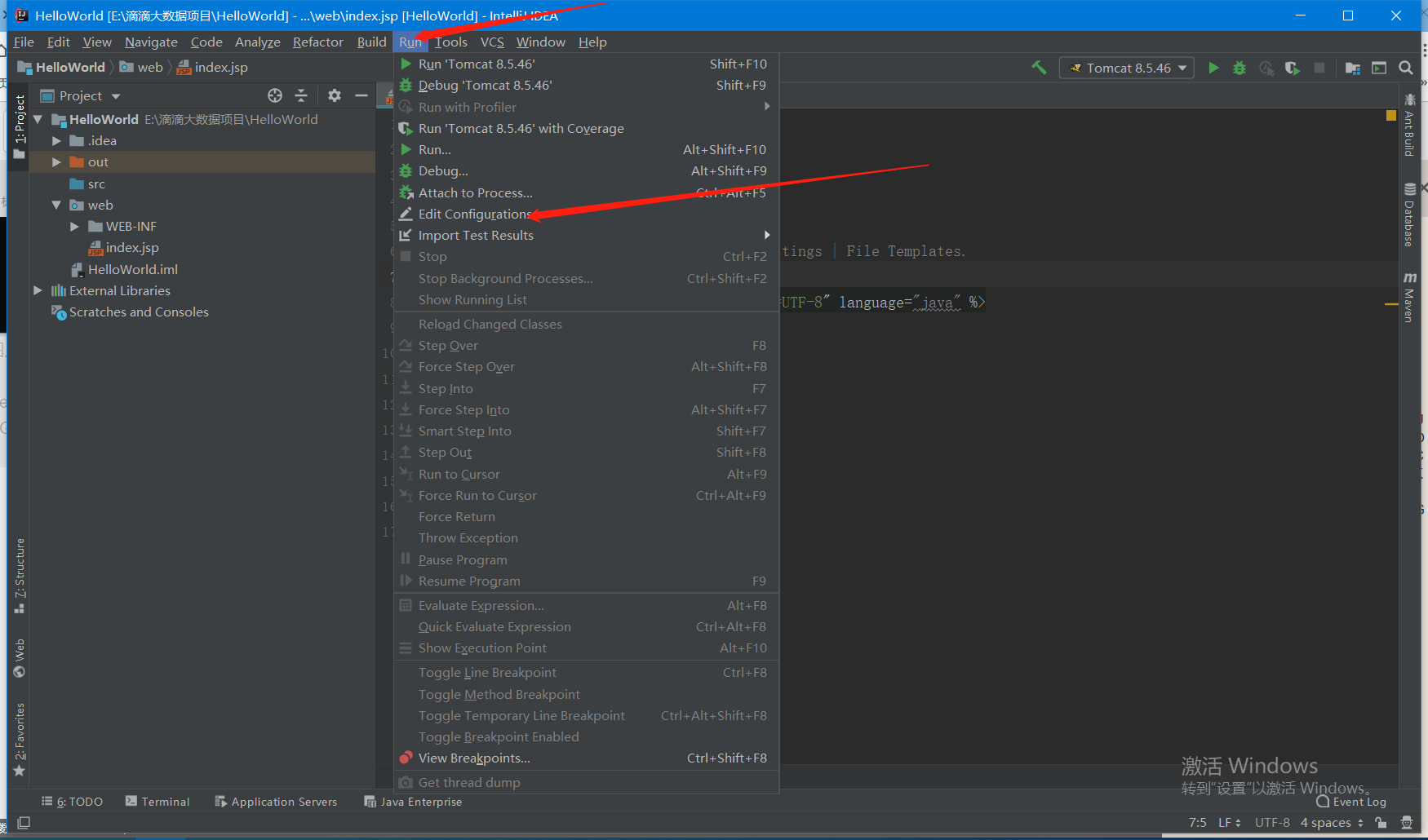
Task: Change highlighting level via the Hector icon
Action: 1407,822
